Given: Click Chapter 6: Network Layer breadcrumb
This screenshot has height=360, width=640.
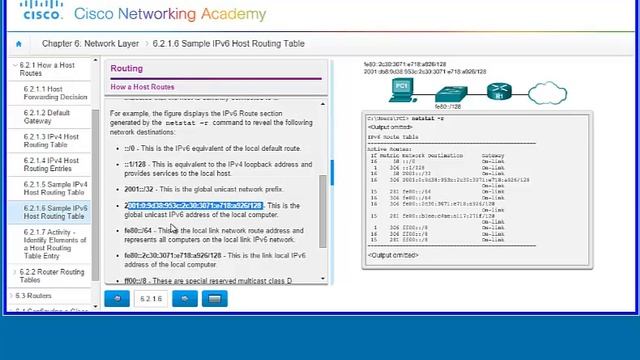Looking at the screenshot, I should click(x=90, y=44).
